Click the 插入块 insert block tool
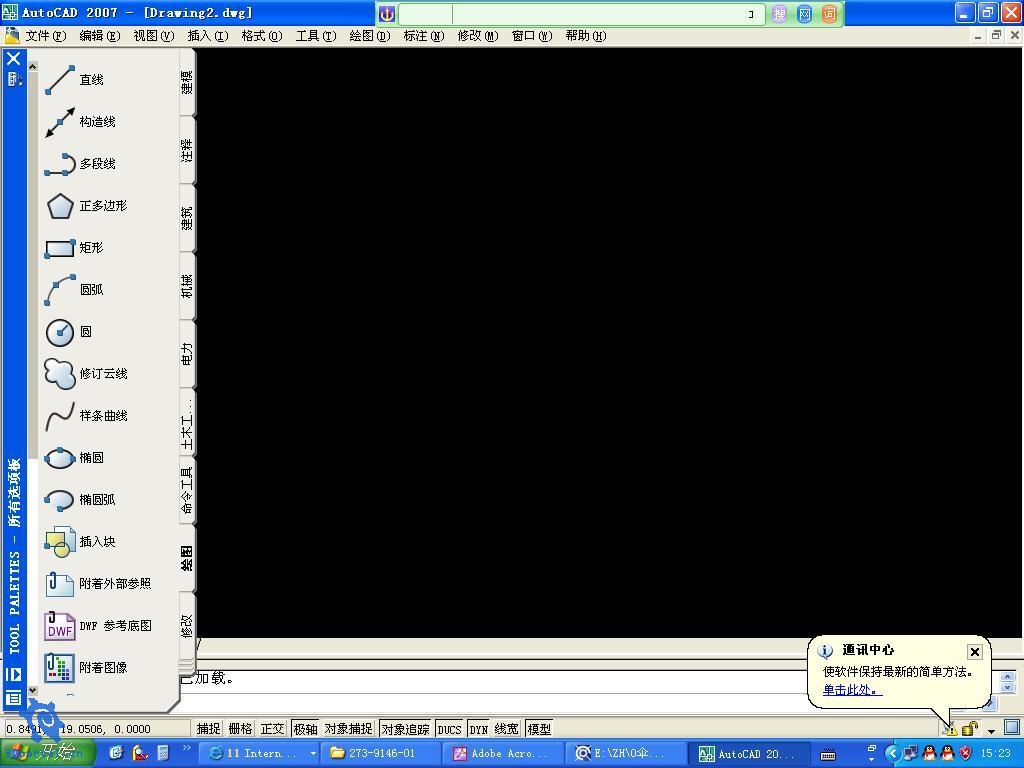Image resolution: width=1024 pixels, height=768 pixels. 80,541
